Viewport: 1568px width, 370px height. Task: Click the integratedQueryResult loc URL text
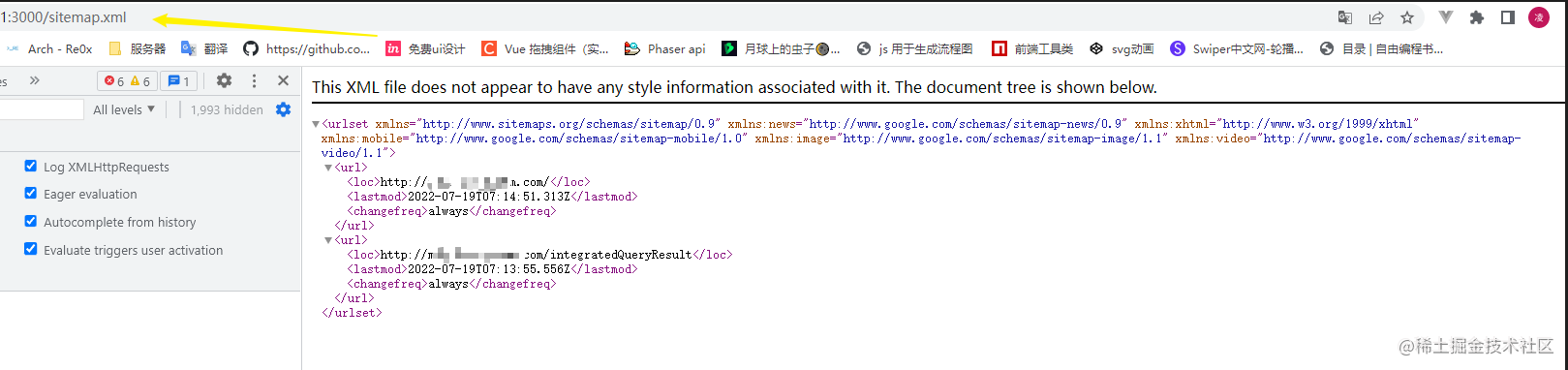click(x=536, y=255)
